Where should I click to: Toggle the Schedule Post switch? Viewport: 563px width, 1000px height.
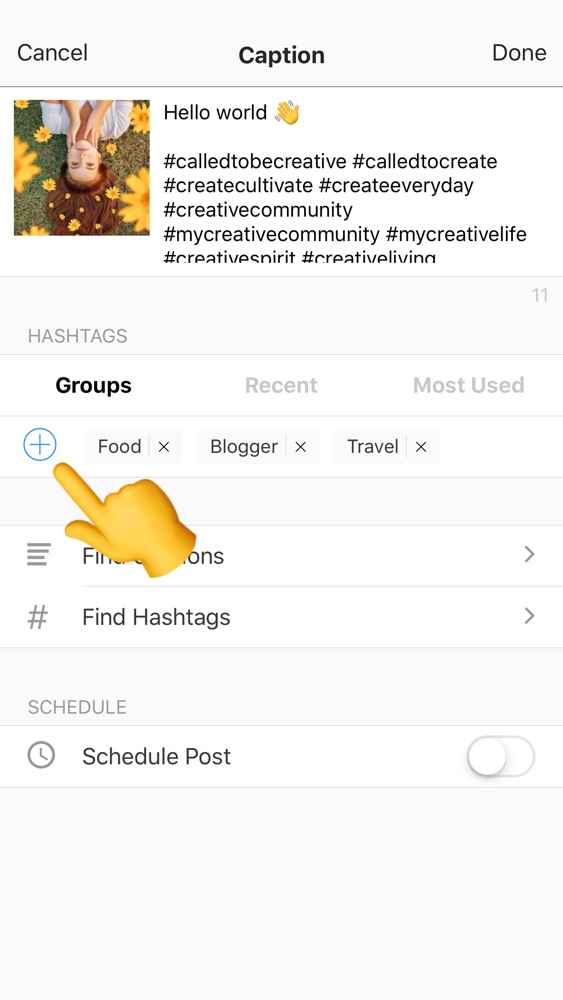tap(501, 756)
